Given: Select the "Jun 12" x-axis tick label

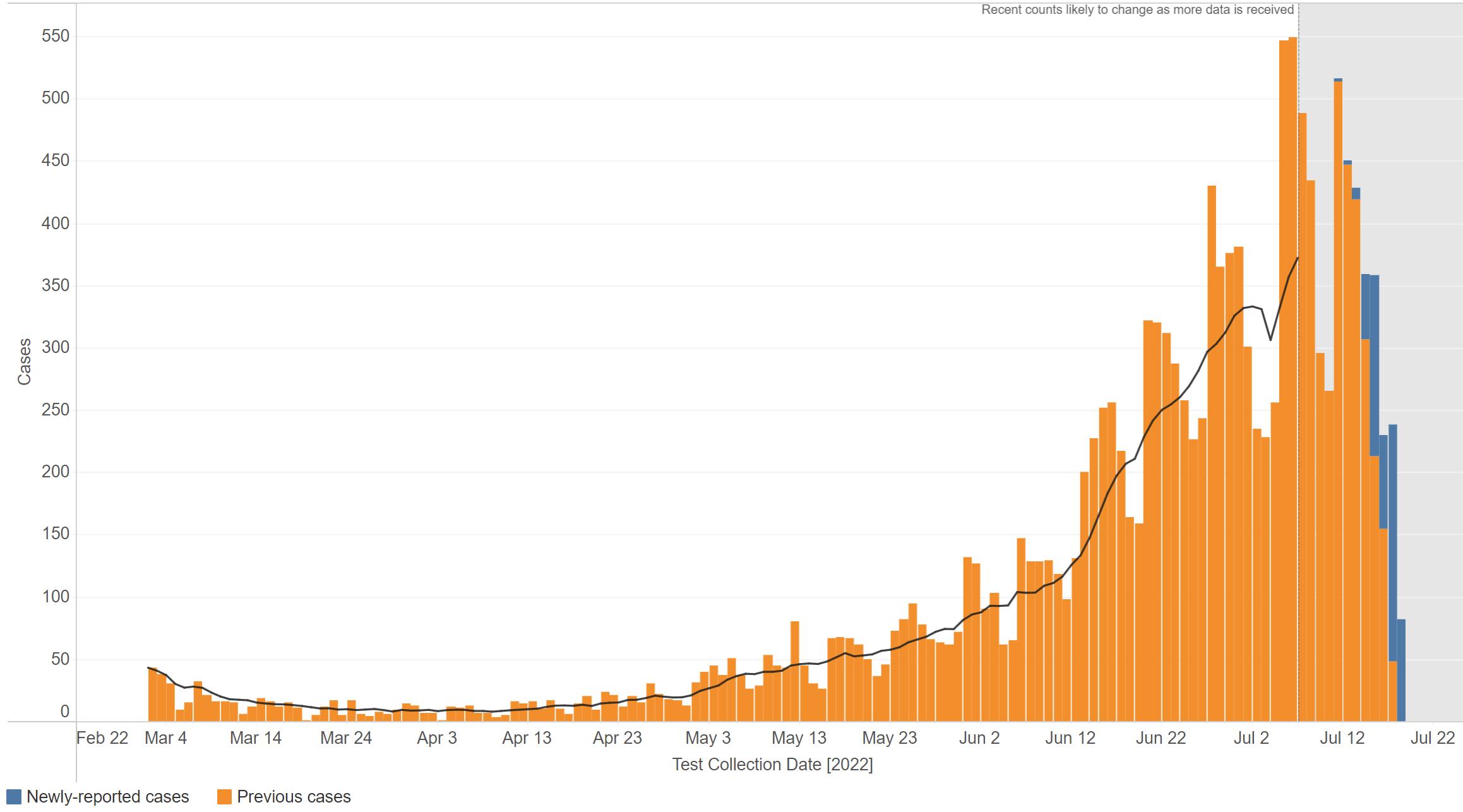Looking at the screenshot, I should click(x=1070, y=737).
